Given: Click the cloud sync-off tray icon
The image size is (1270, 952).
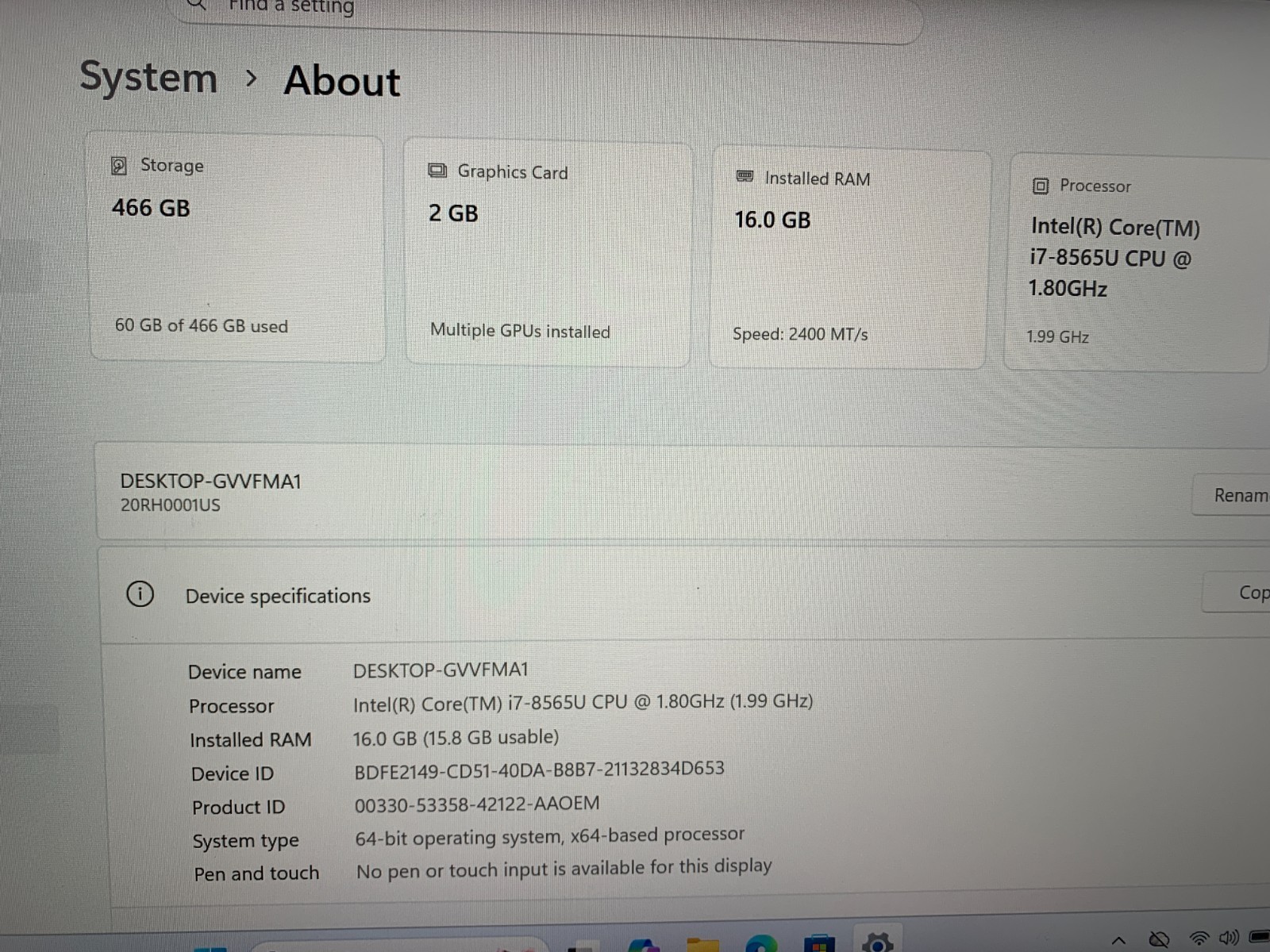Looking at the screenshot, I should [1159, 940].
